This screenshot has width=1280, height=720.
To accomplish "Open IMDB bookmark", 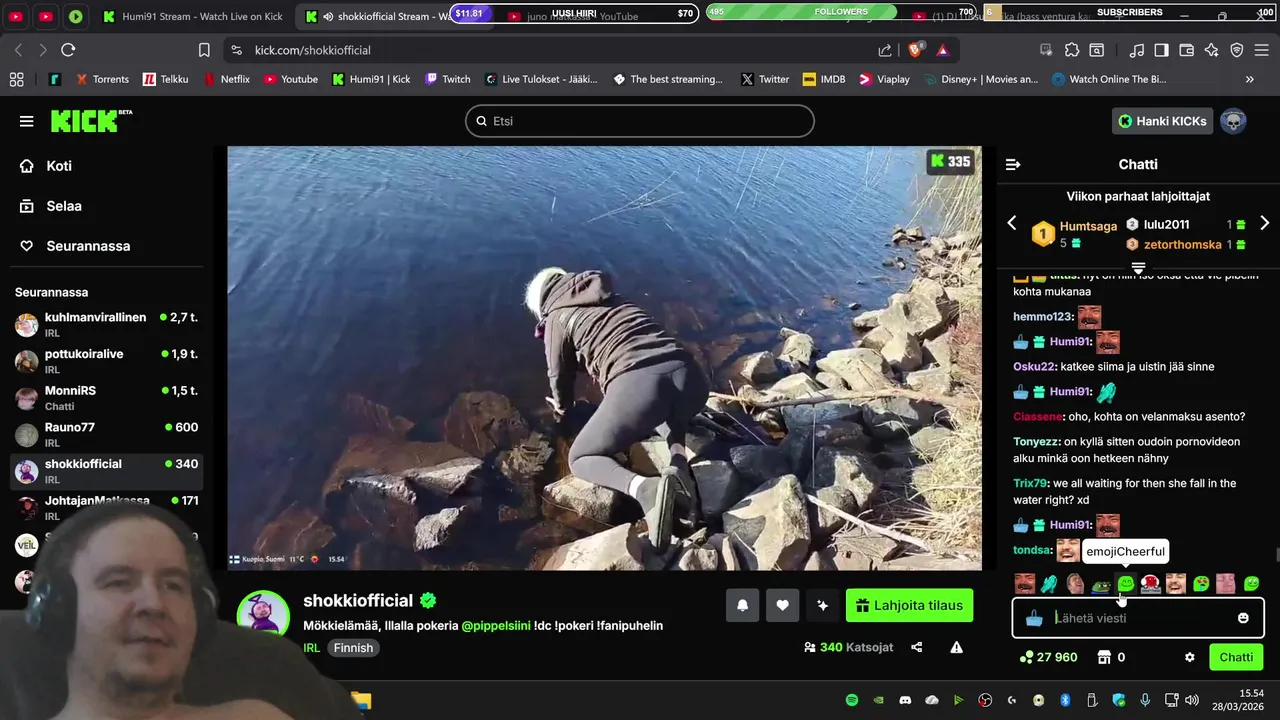I will click(x=823, y=79).
